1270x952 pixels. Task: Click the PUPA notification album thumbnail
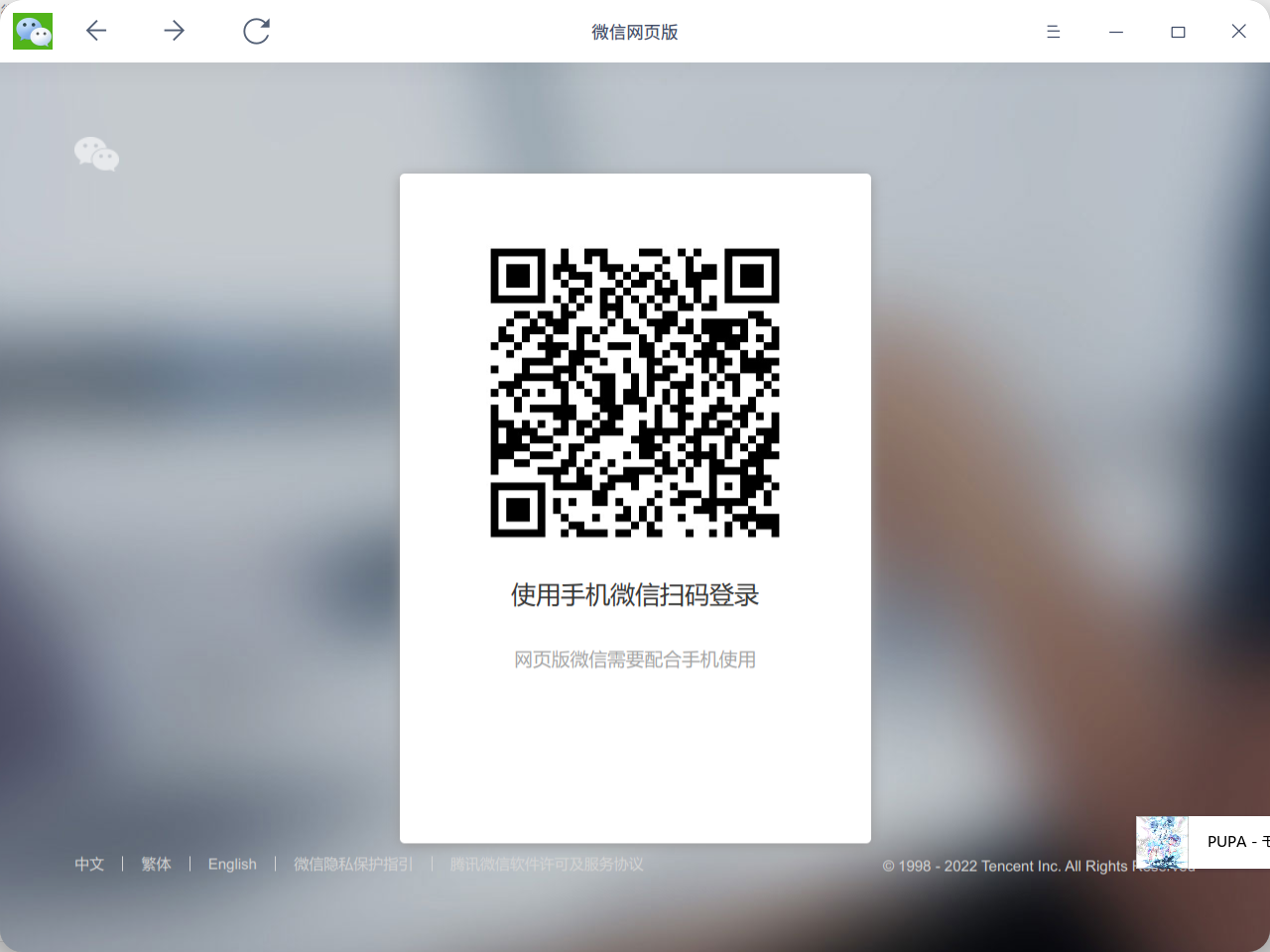pyautogui.click(x=1162, y=842)
